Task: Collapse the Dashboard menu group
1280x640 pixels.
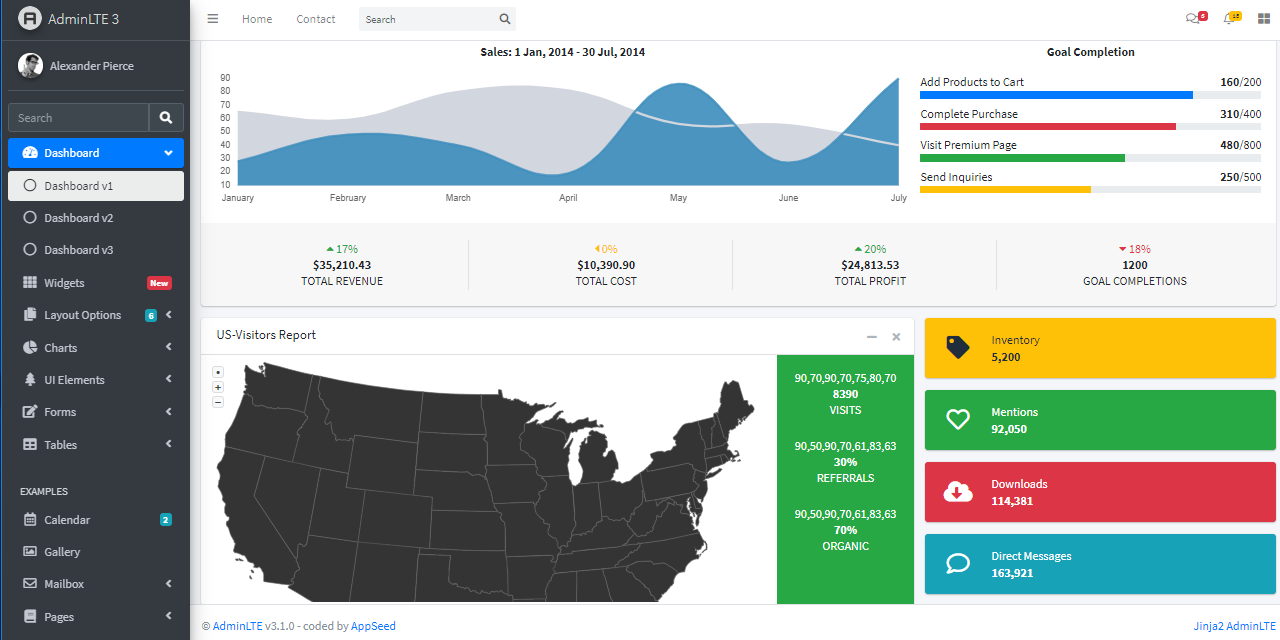Action: coord(96,153)
